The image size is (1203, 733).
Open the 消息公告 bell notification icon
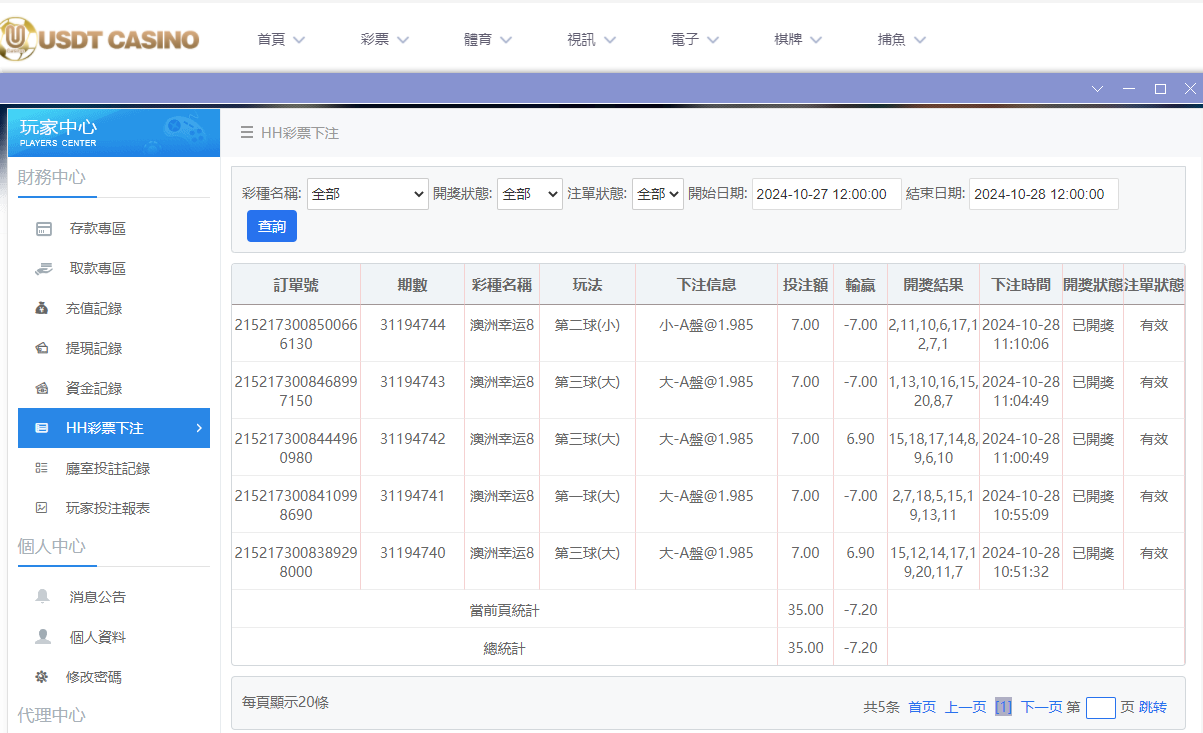(40, 597)
